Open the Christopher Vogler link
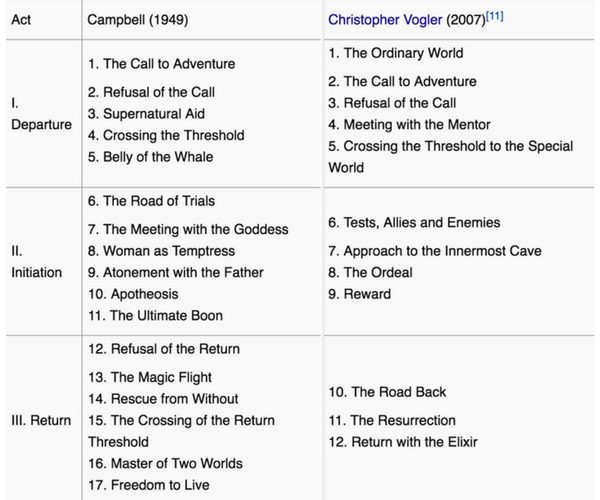 [x=385, y=20]
